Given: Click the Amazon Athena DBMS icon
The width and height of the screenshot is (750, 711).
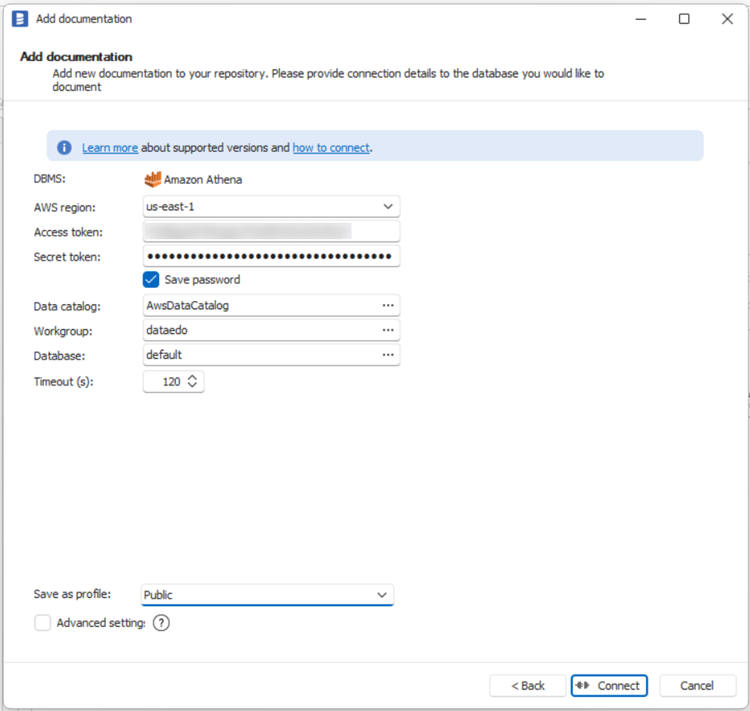Looking at the screenshot, I should pos(153,180).
